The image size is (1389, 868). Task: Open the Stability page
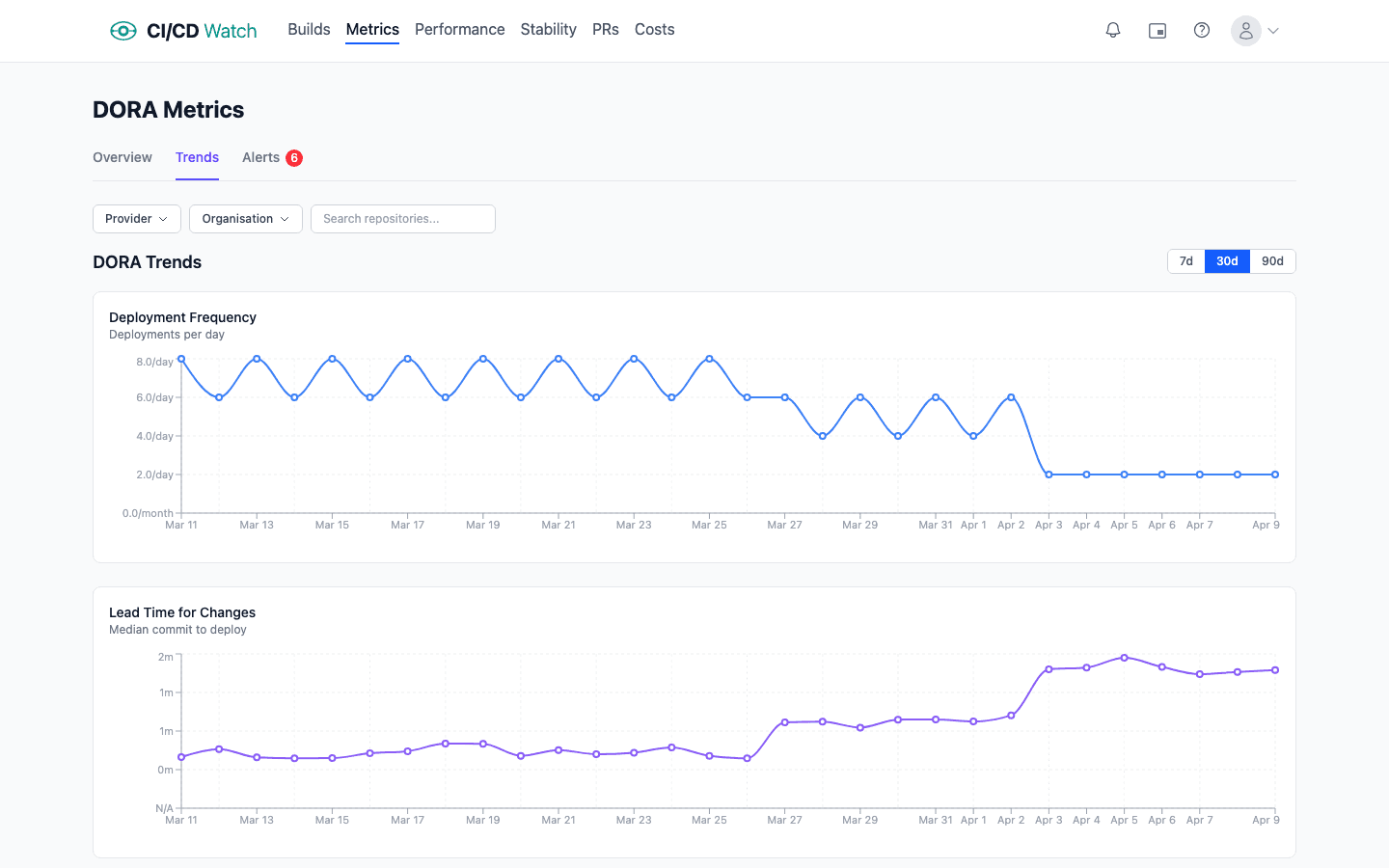click(548, 29)
